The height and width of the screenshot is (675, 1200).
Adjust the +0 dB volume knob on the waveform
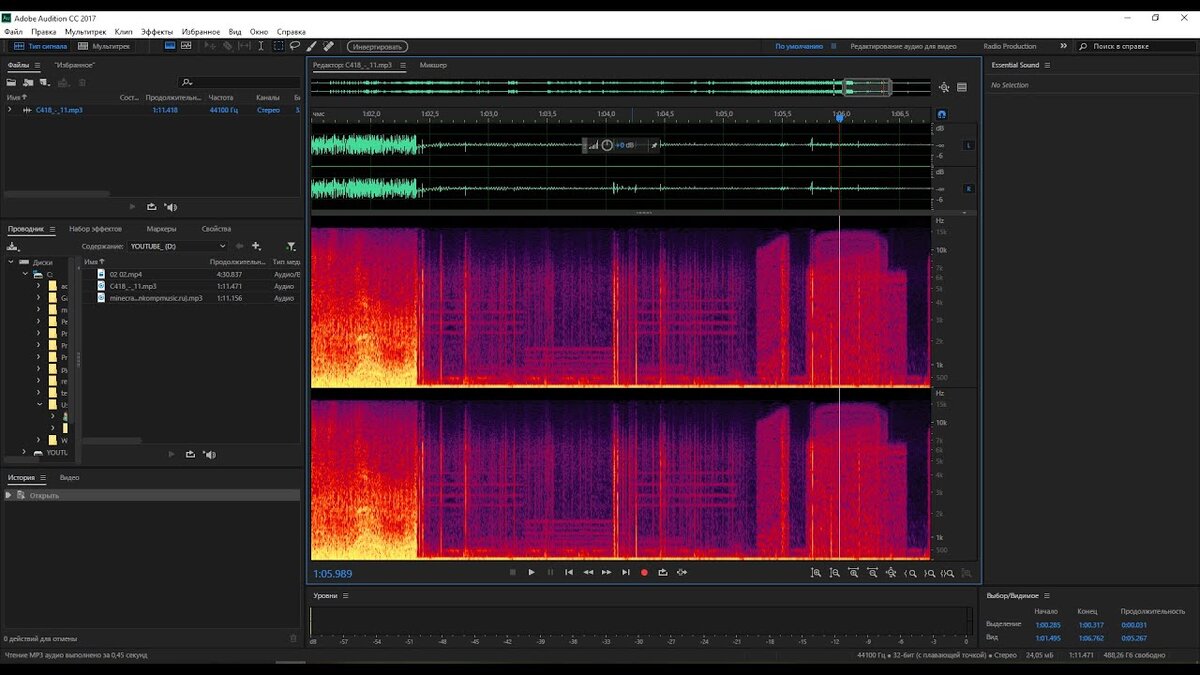(607, 145)
